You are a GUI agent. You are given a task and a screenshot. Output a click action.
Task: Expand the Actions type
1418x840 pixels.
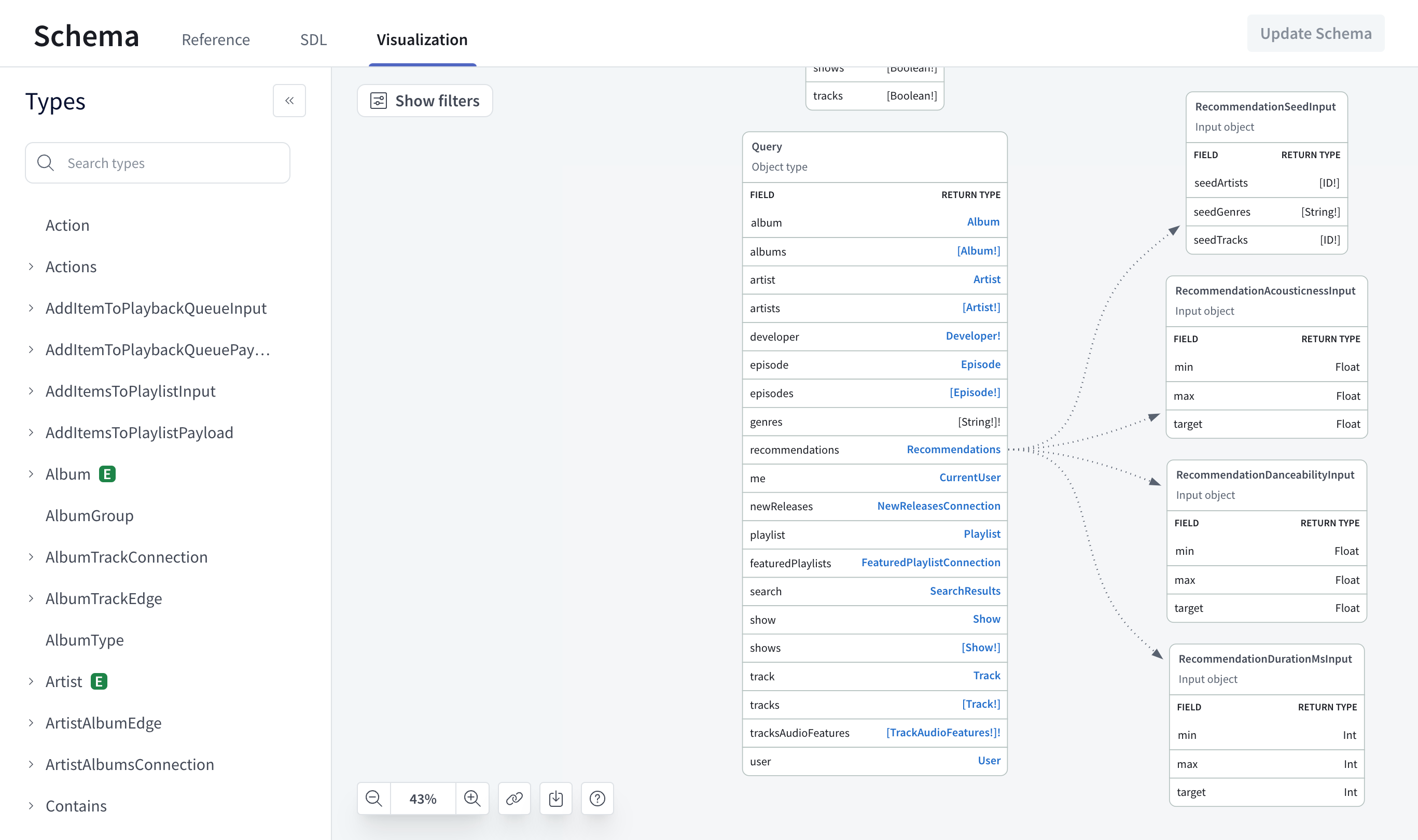(31, 267)
